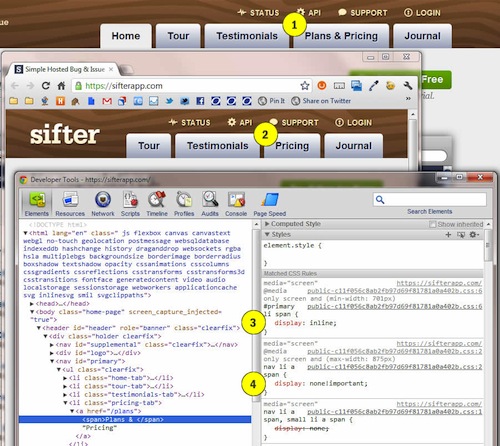
Task: Open the Audits panel
Action: point(210,204)
